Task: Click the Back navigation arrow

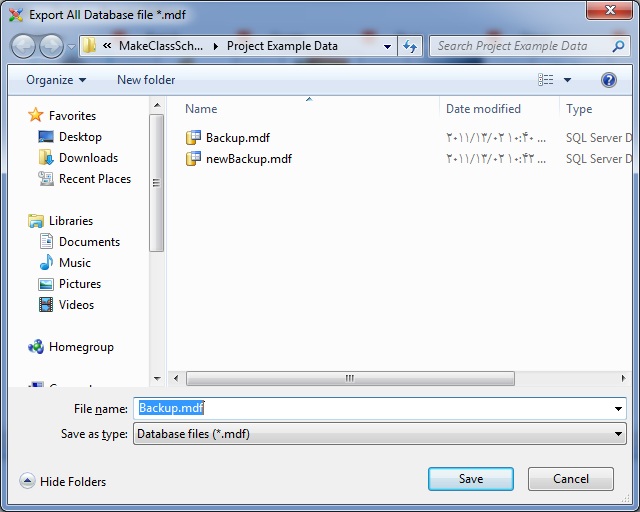Action: point(23,46)
